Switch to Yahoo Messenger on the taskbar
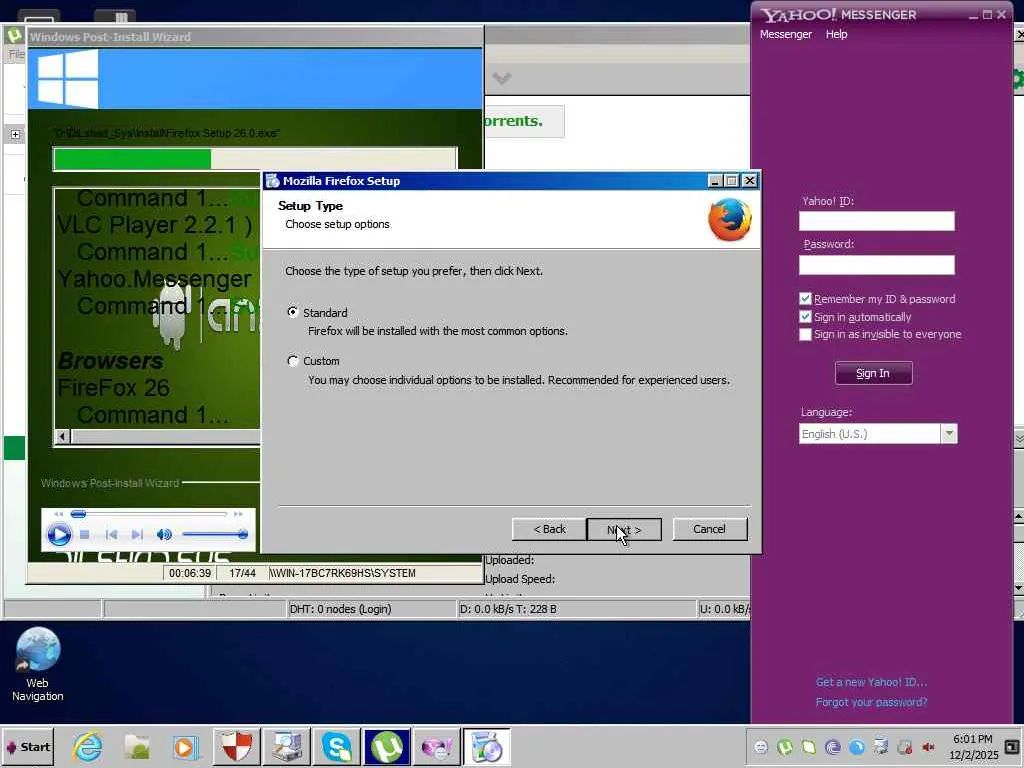1024x768 pixels. pos(437,747)
